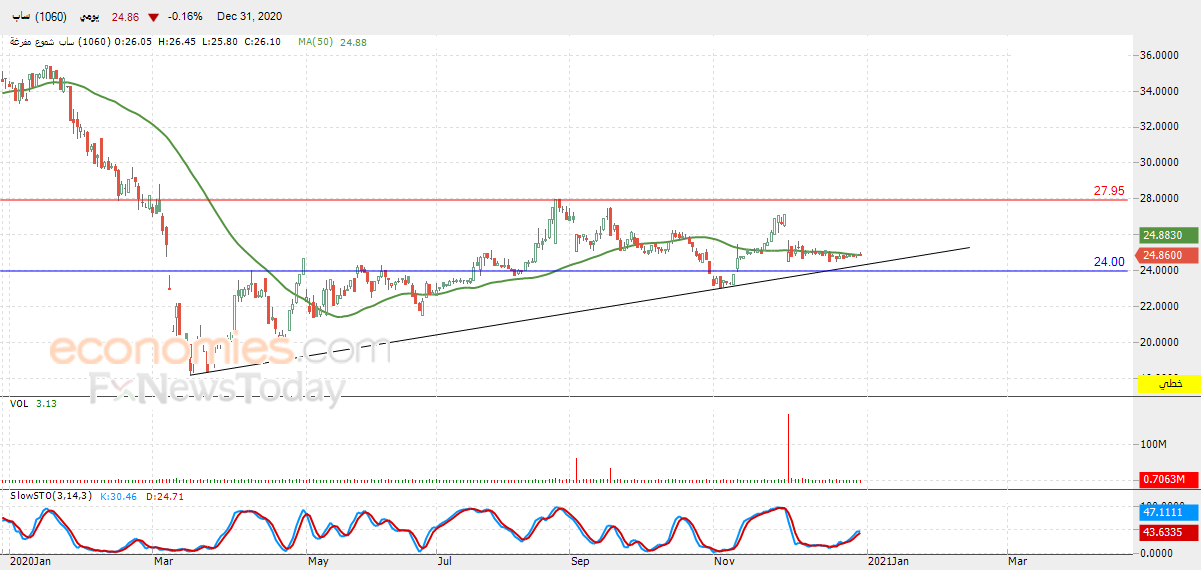Click the tallest volume spike bar in November

point(789,449)
